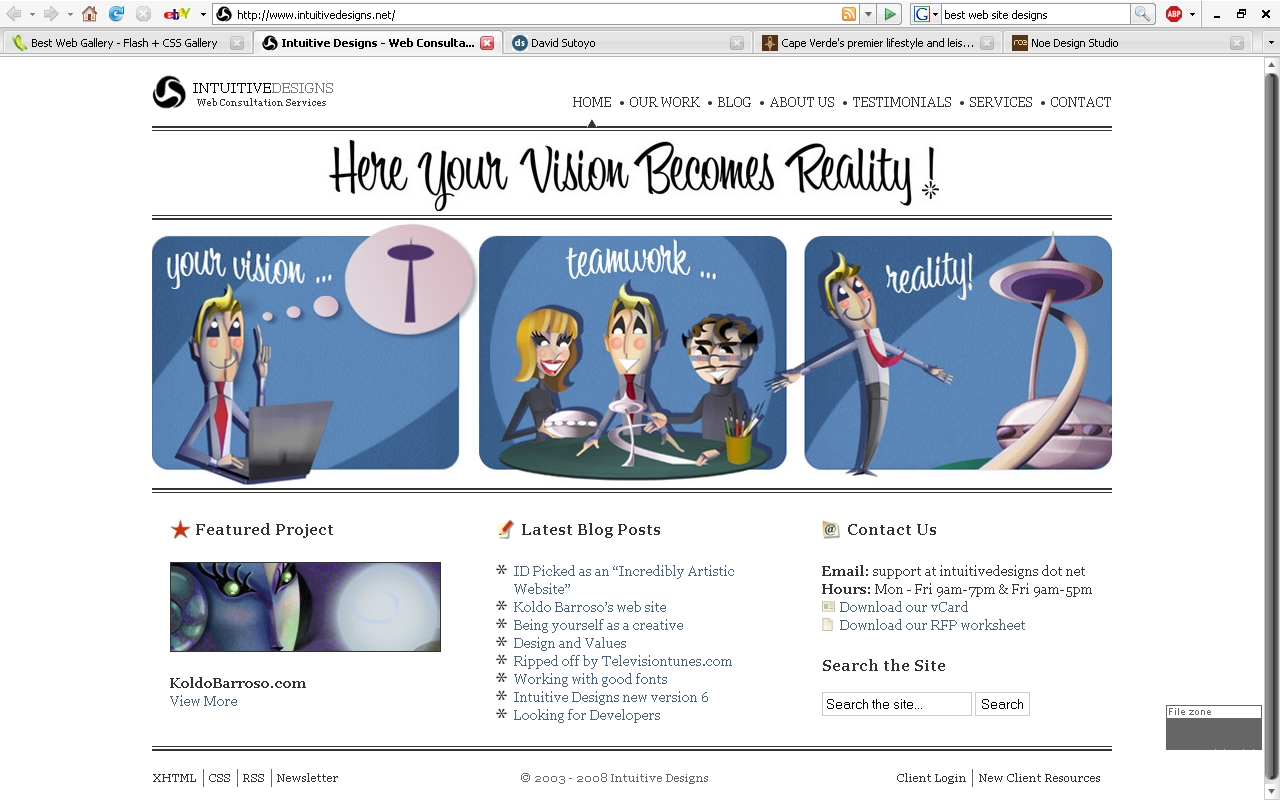Viewport: 1280px width, 800px height.
Task: Open the KoldoBarroso featured project thumbnail
Action: click(305, 607)
